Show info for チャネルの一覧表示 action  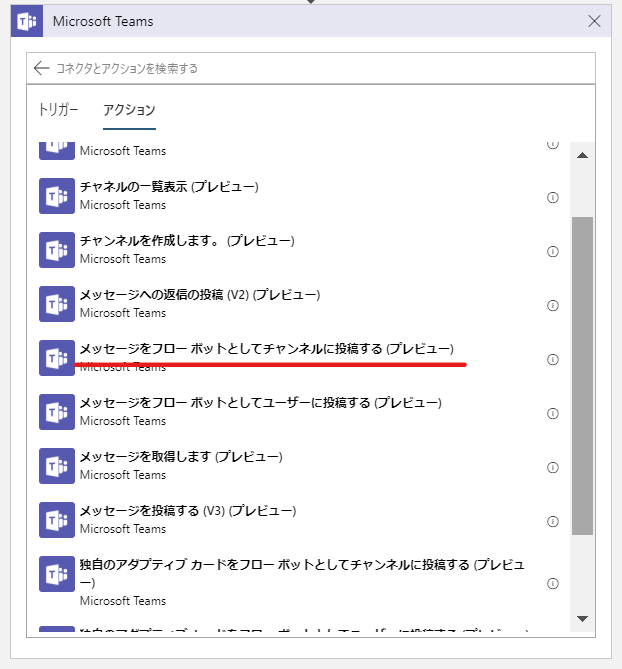[x=553, y=198]
